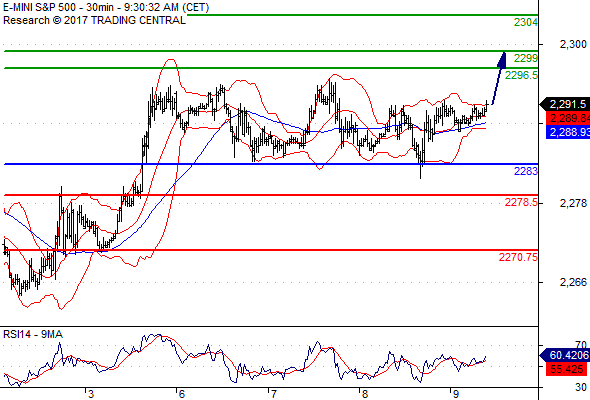Image resolution: width=590 pixels, height=400 pixels.
Task: Click date label 6 on time axis
Action: [182, 394]
